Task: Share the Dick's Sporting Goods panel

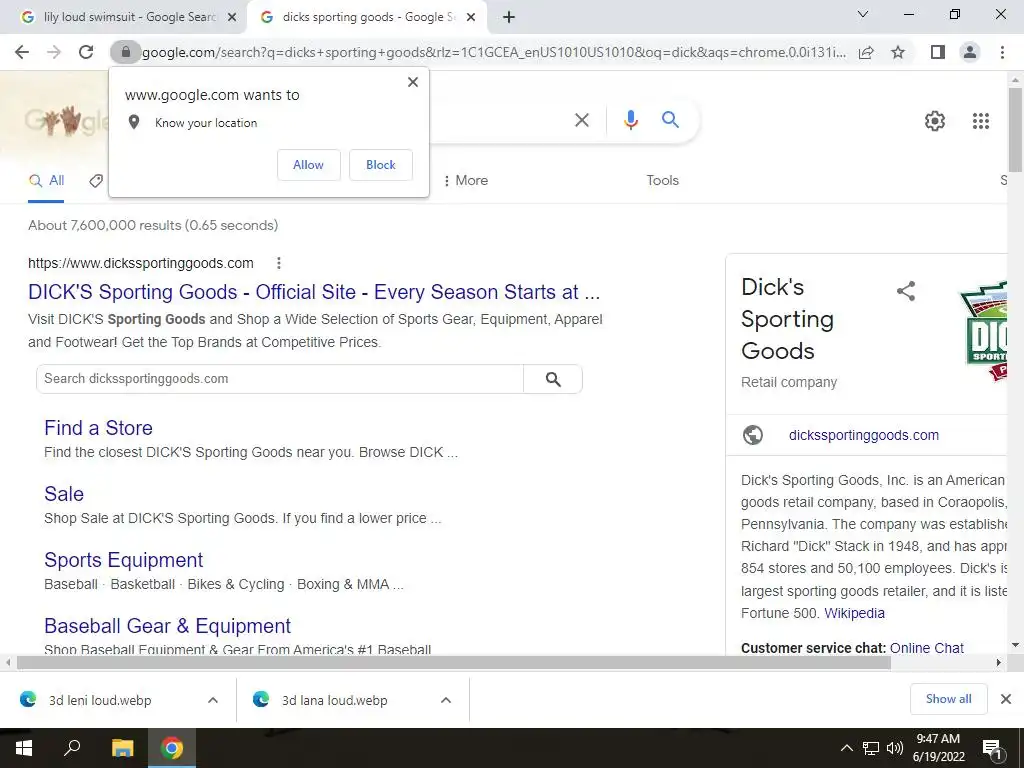Action: [905, 291]
